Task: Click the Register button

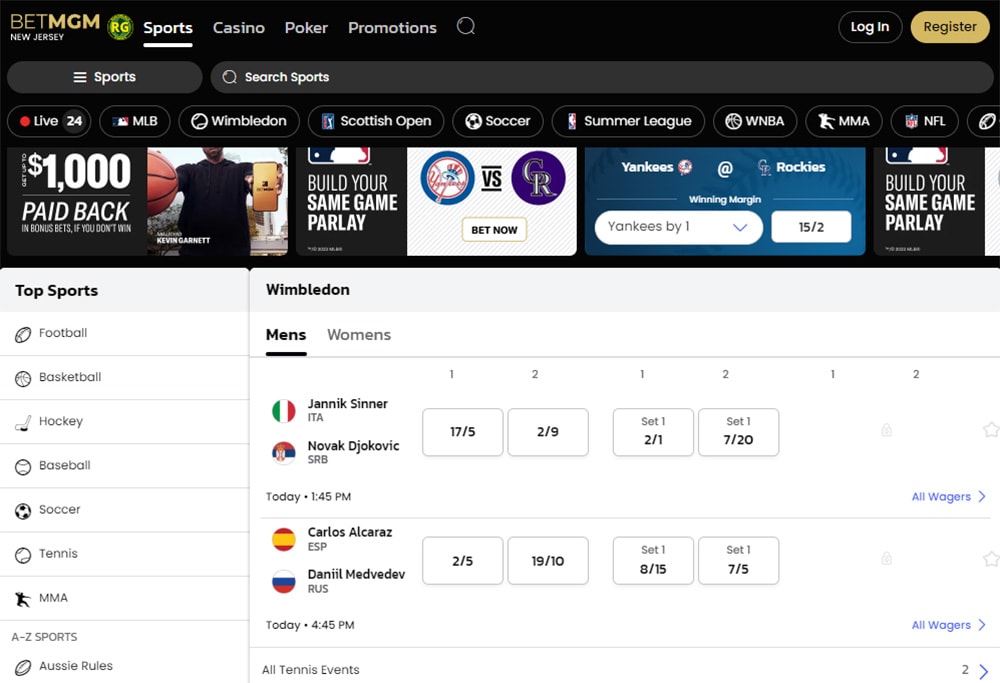Action: [950, 27]
